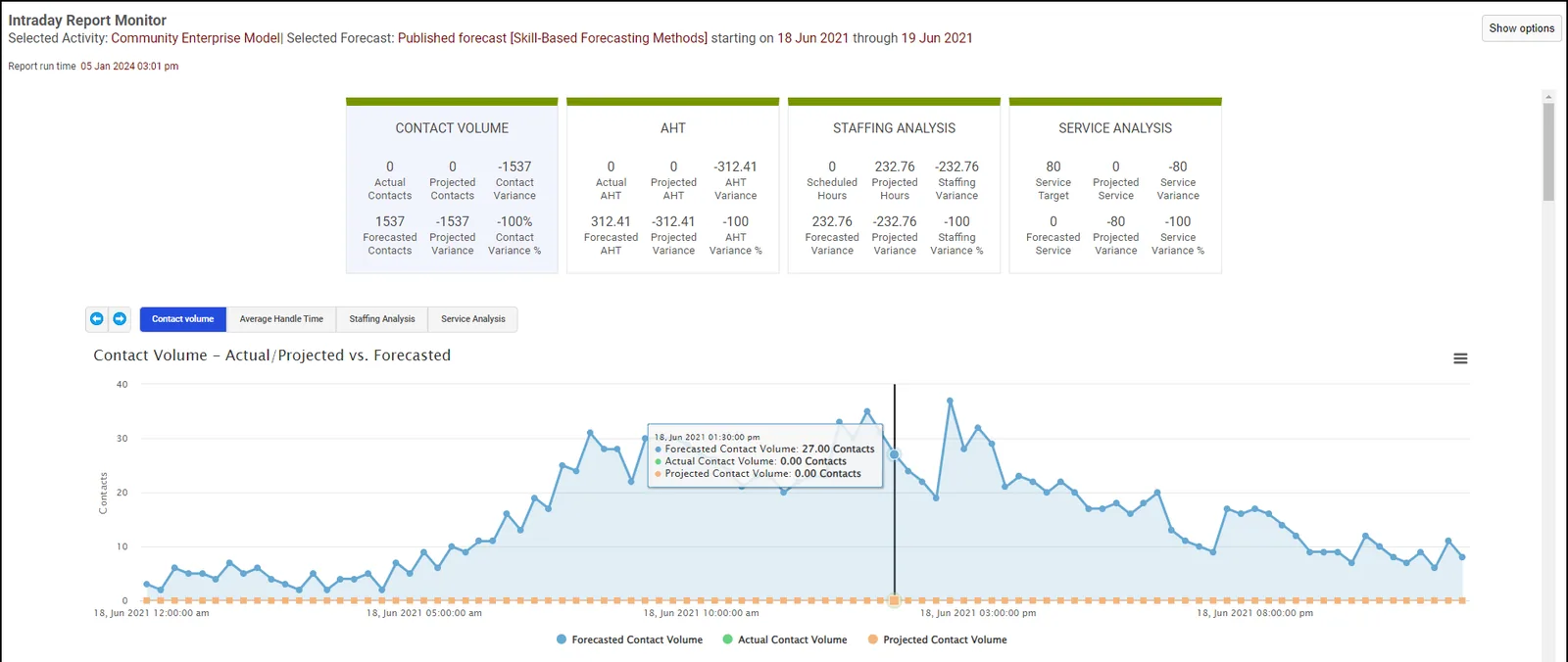
Task: Click the Show options button
Action: pos(1521,28)
